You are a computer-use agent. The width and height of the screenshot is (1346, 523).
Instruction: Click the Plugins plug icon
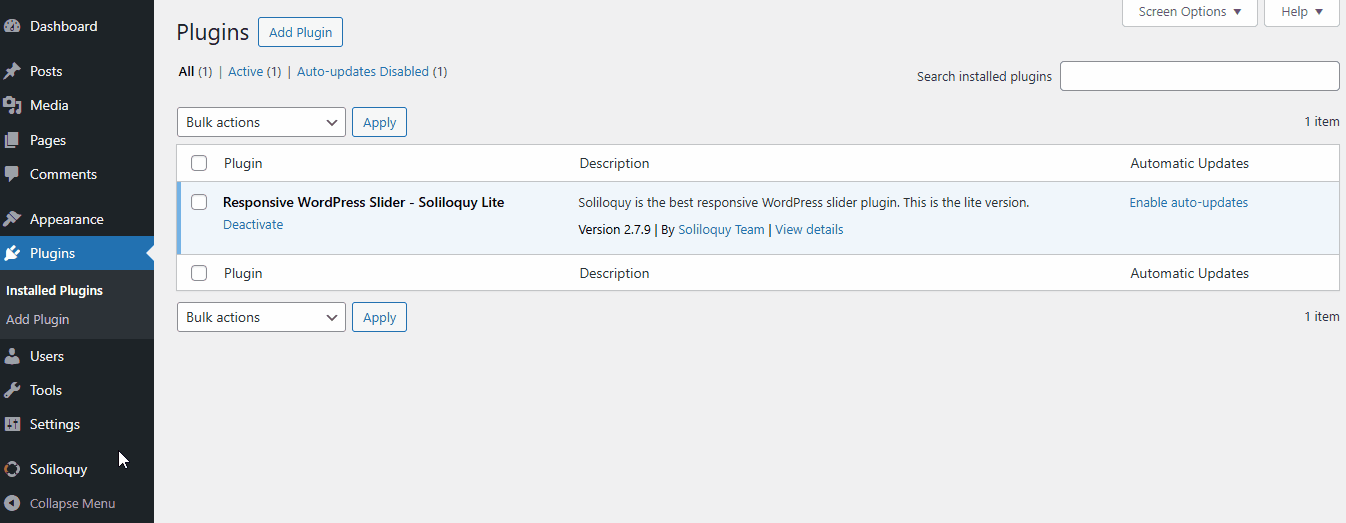(x=12, y=253)
